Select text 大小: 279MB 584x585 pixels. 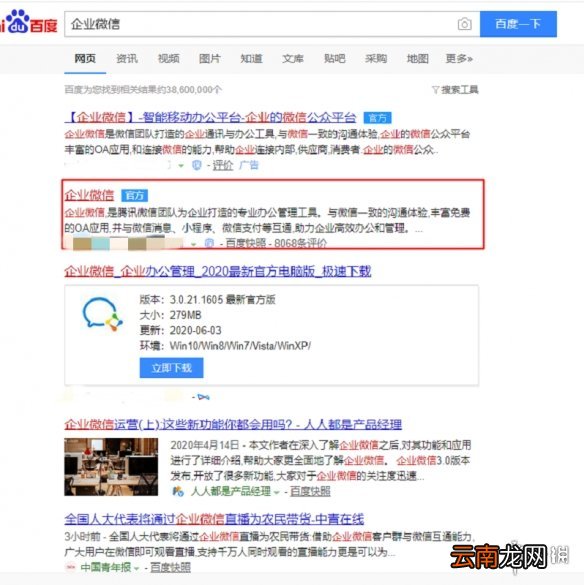tap(171, 315)
